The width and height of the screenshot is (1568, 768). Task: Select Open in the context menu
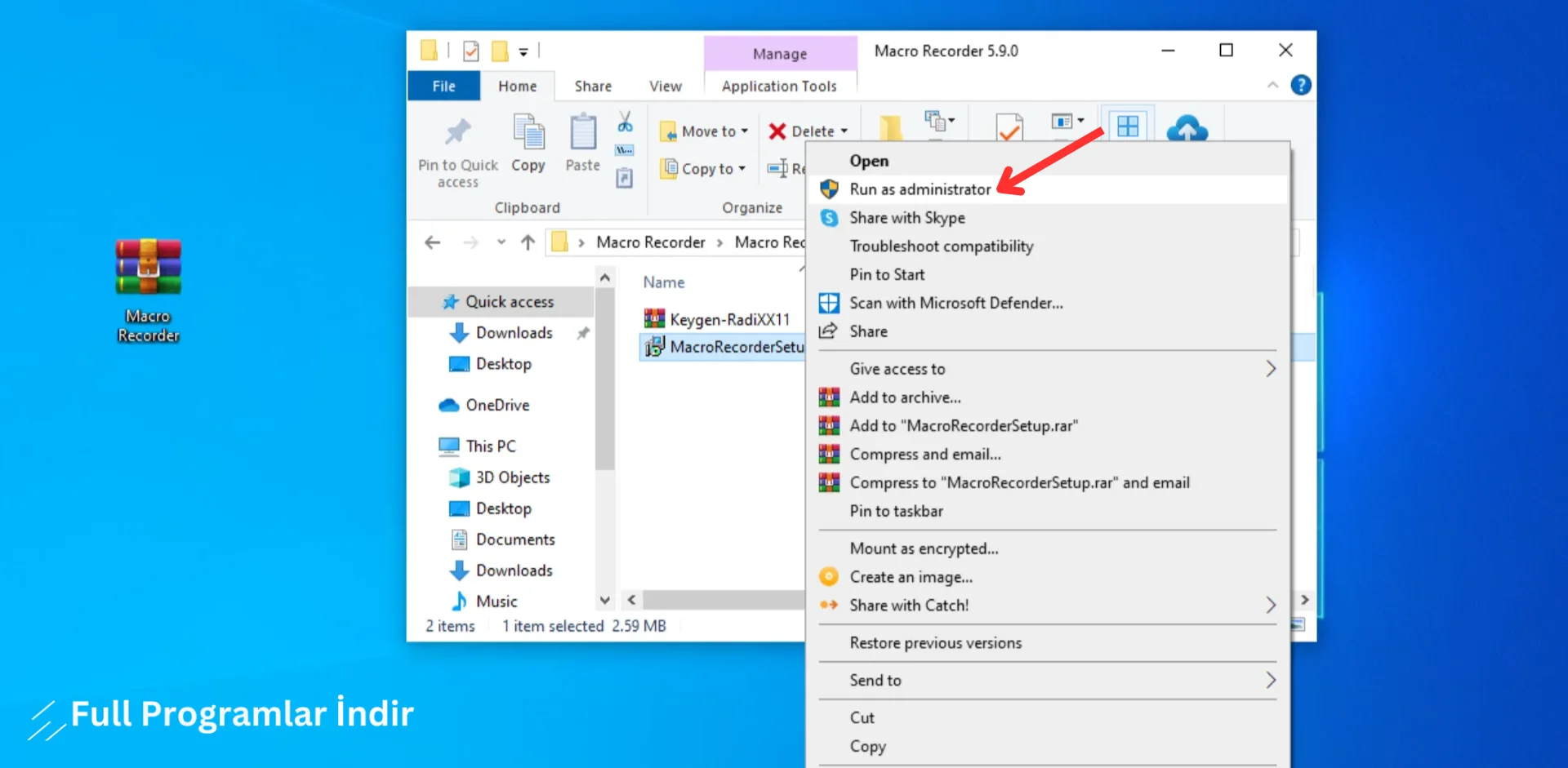1048,161
